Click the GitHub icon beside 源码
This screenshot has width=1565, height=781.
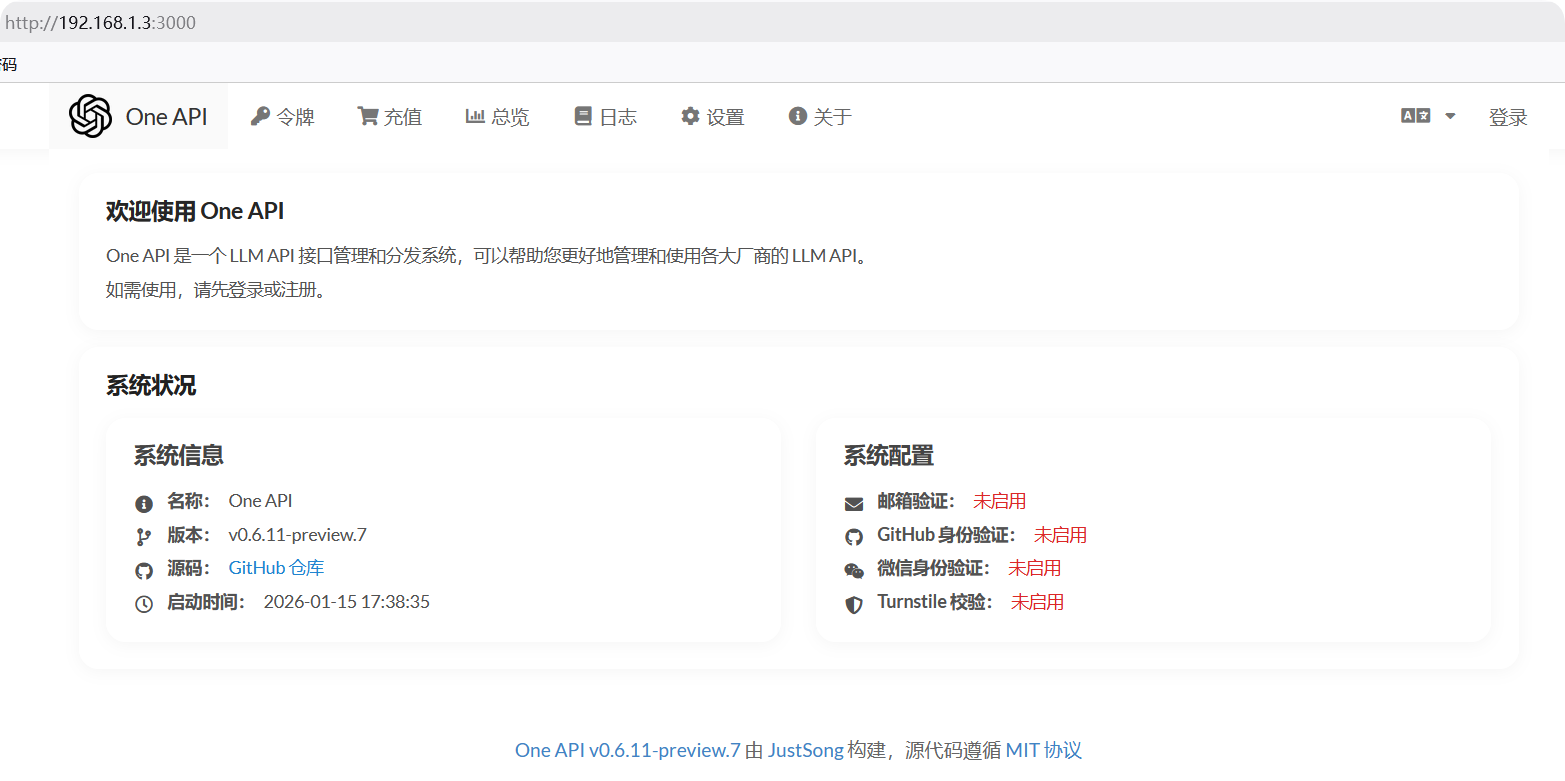[x=143, y=569]
